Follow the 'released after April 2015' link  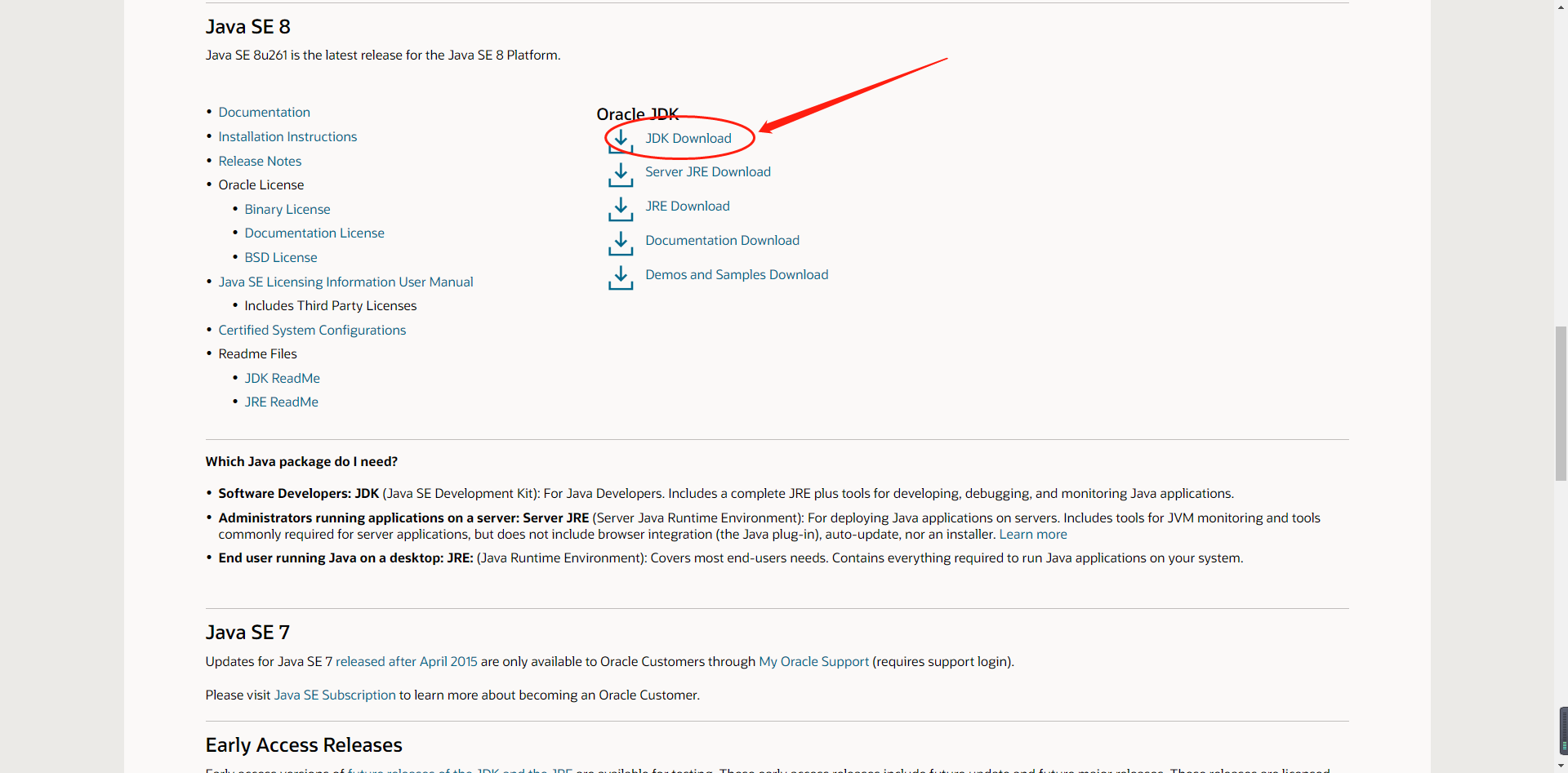[407, 661]
